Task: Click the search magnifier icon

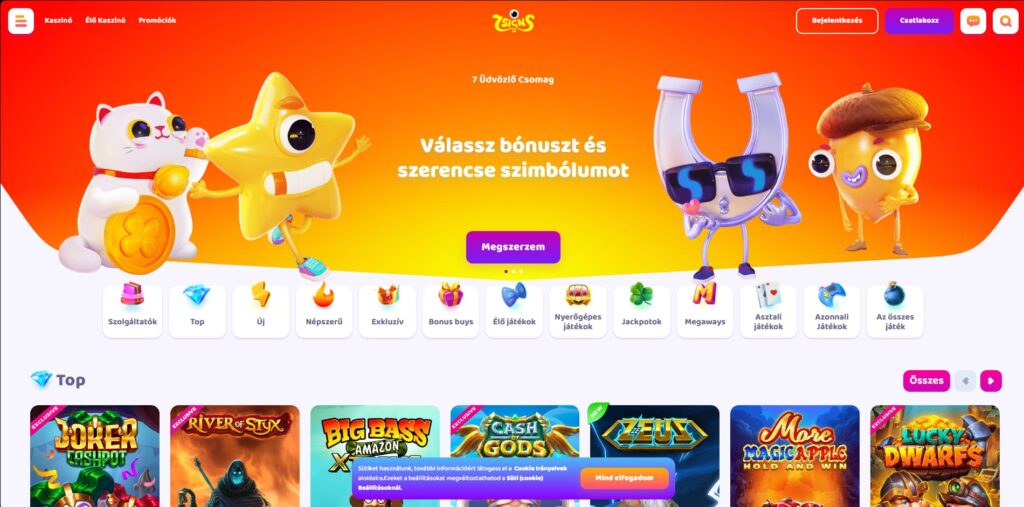Action: pos(1005,21)
